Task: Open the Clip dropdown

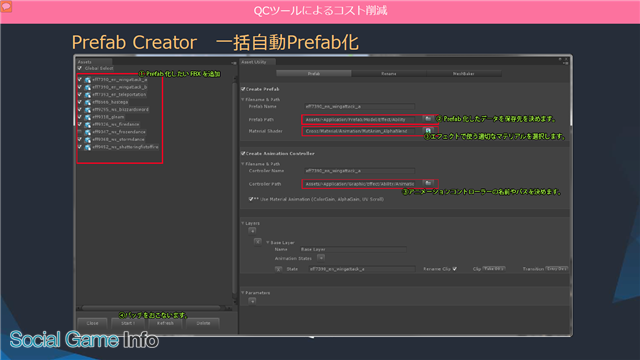Action: coord(494,269)
